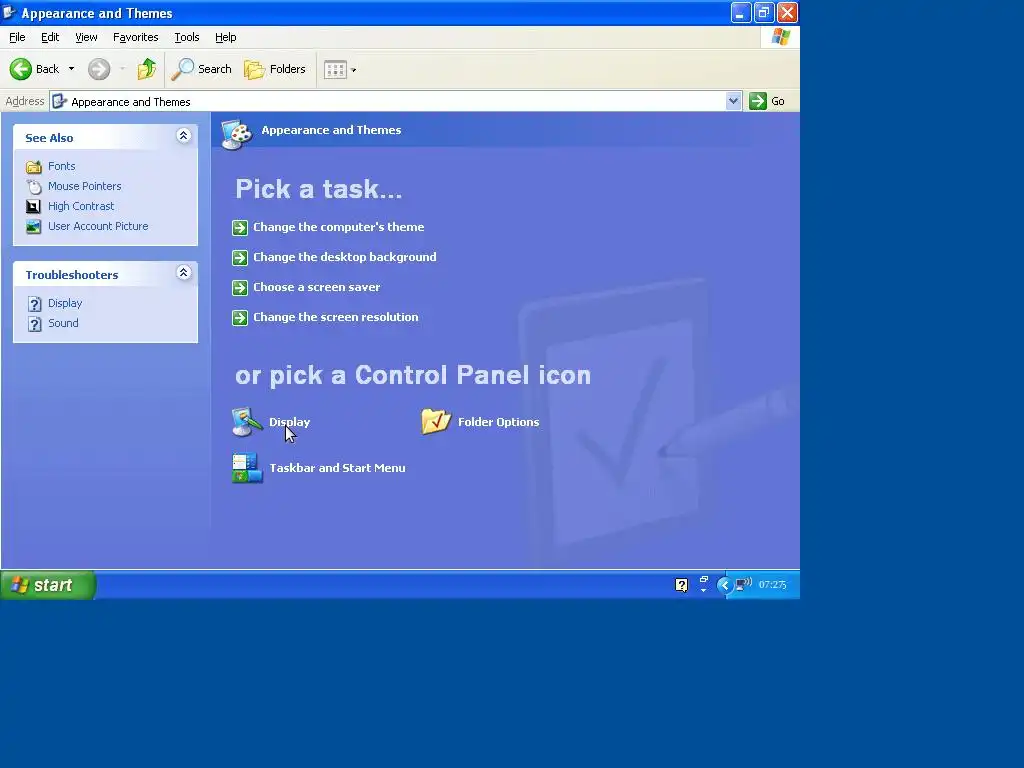1024x768 pixels.
Task: Click the Display control panel icon
Action: click(x=247, y=422)
